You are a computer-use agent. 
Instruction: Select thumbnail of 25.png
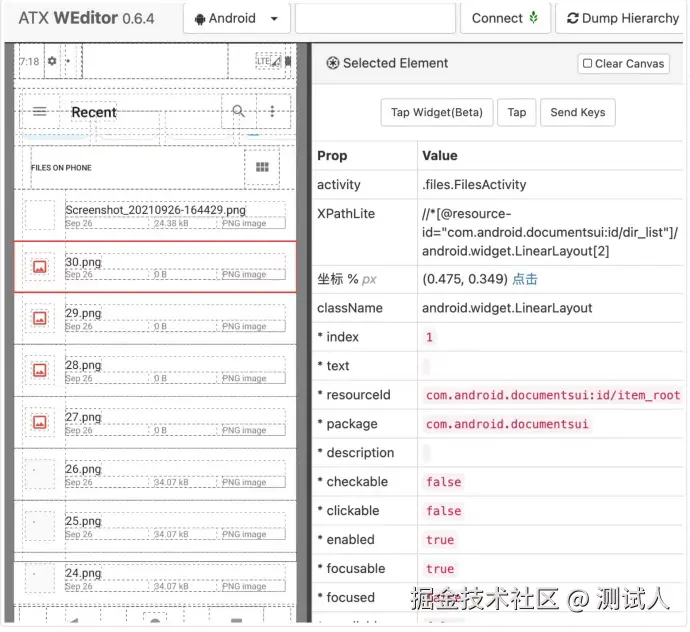(40, 526)
